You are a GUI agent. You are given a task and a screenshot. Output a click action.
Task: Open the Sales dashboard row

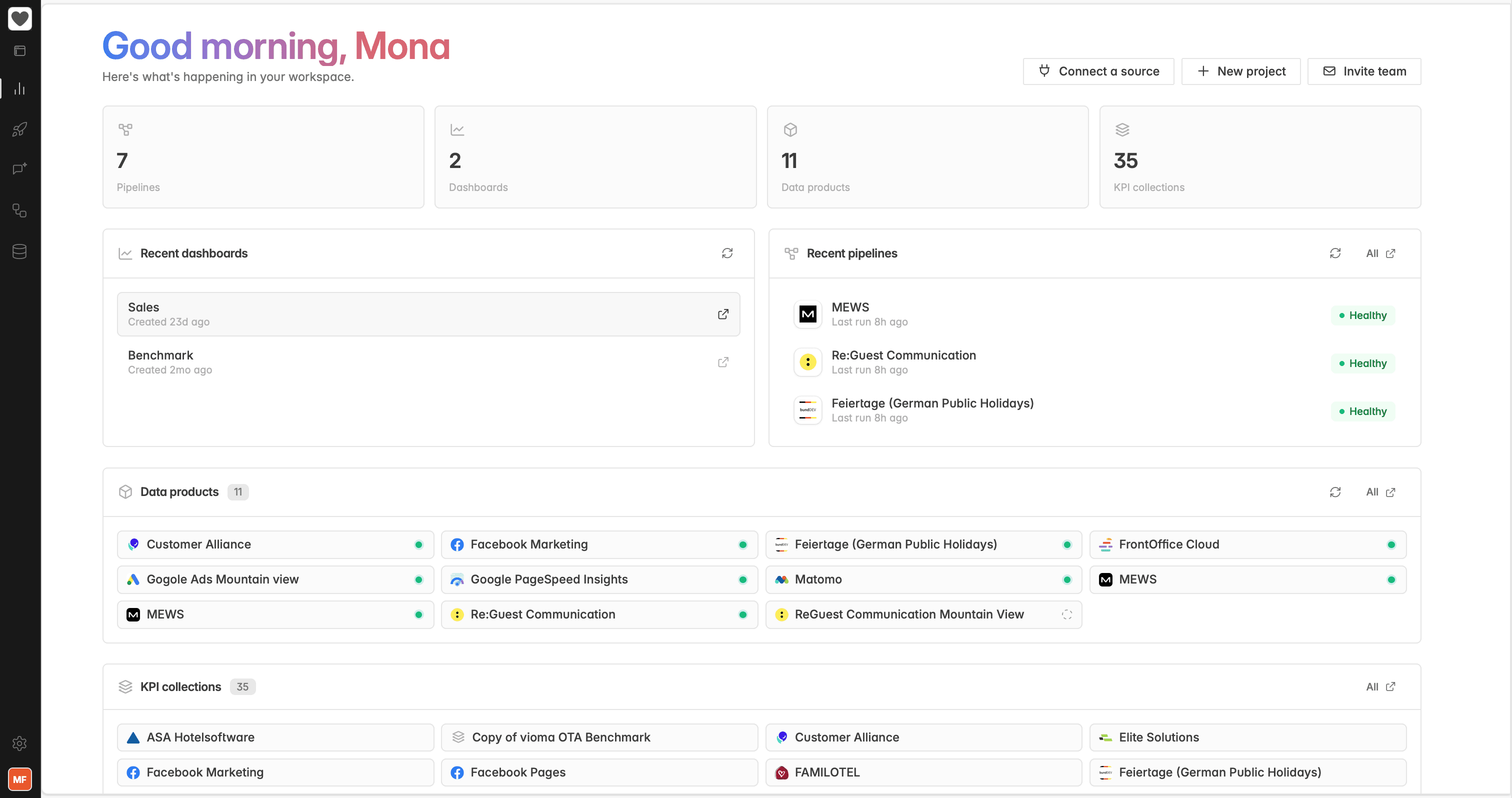click(428, 314)
